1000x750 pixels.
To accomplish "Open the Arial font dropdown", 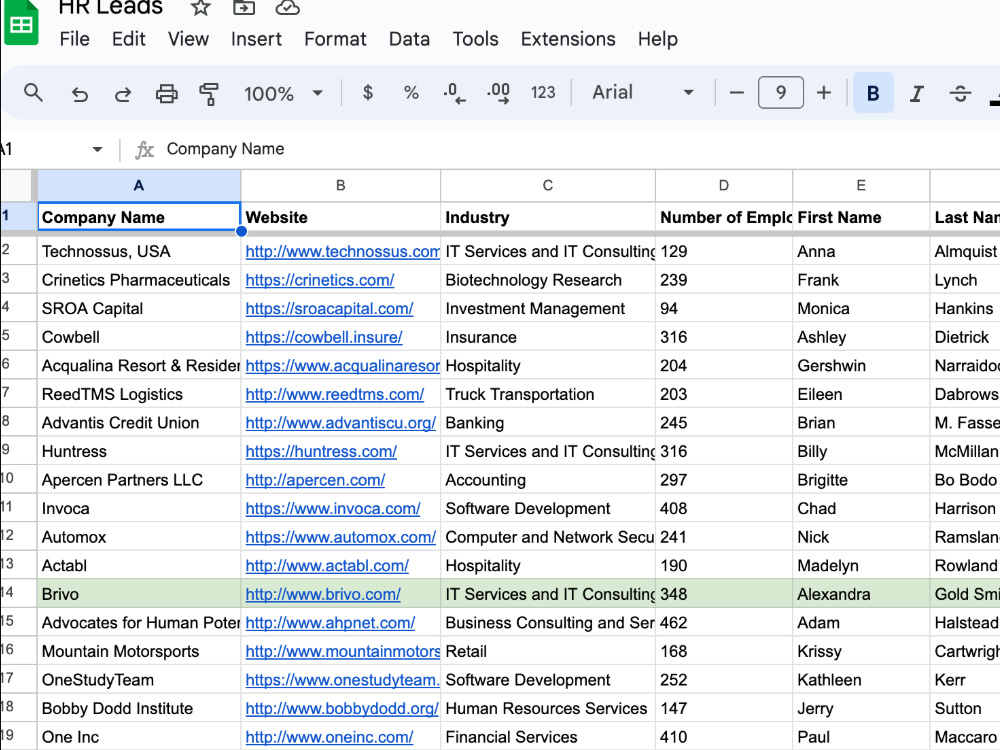I will 643,93.
